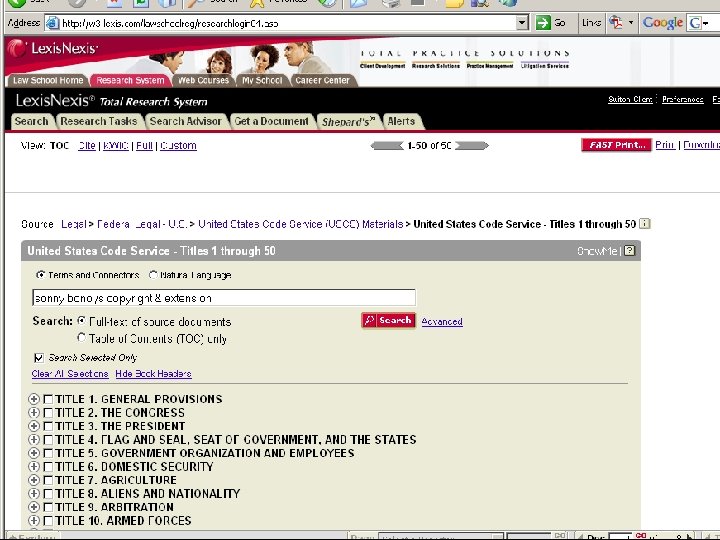Viewport: 720px width, 540px height.
Task: Click the Links toolbar icon
Action: tap(615, 22)
